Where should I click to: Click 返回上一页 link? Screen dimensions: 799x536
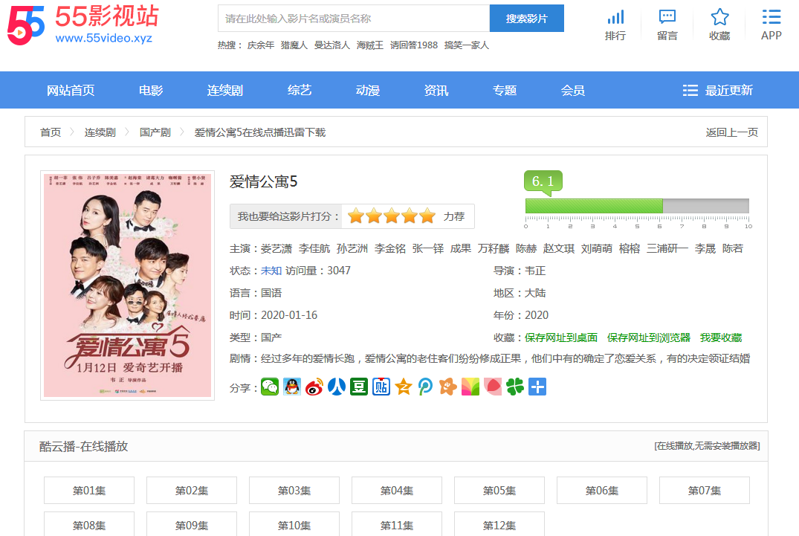coord(732,132)
